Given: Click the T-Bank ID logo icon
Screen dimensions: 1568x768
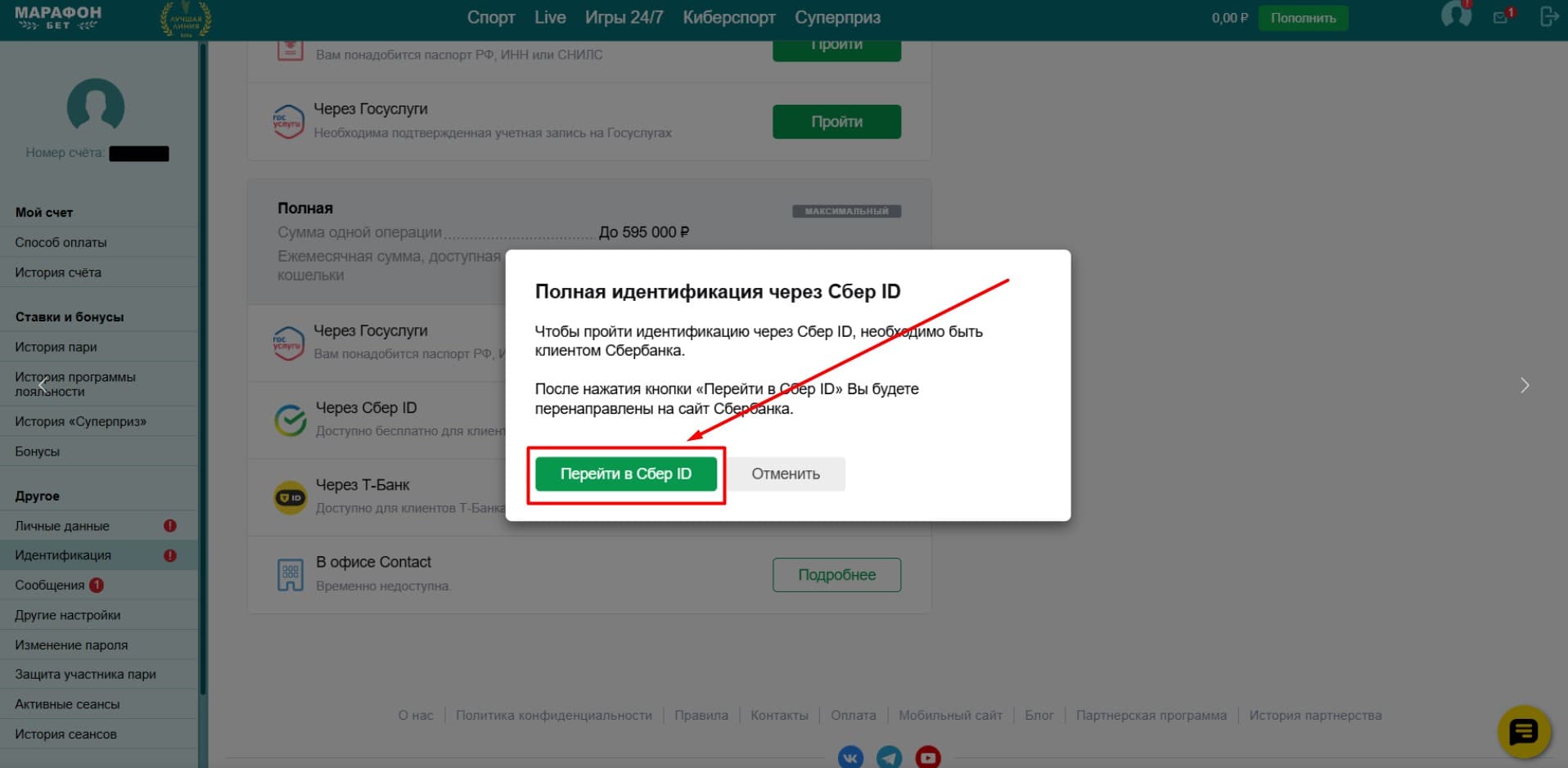Looking at the screenshot, I should tap(290, 497).
